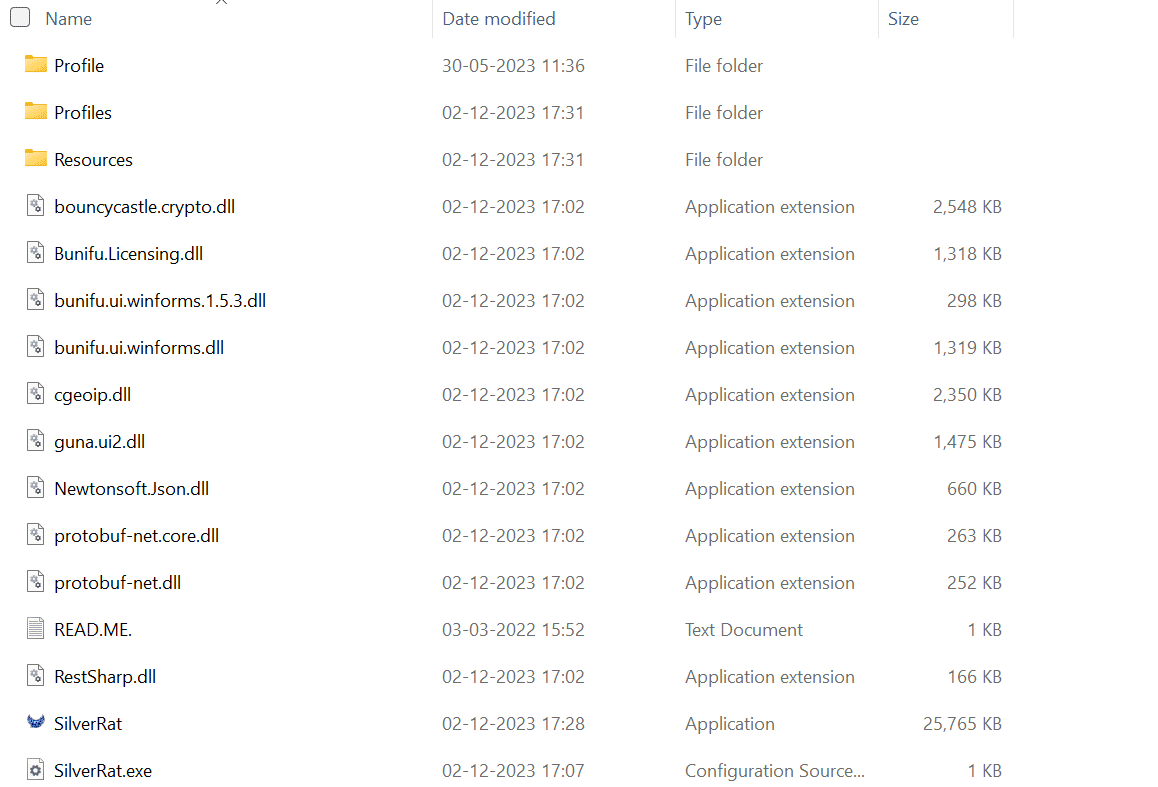Image resolution: width=1158 pixels, height=787 pixels.
Task: Click the size value 166 KB
Action: pyautogui.click(x=975, y=677)
